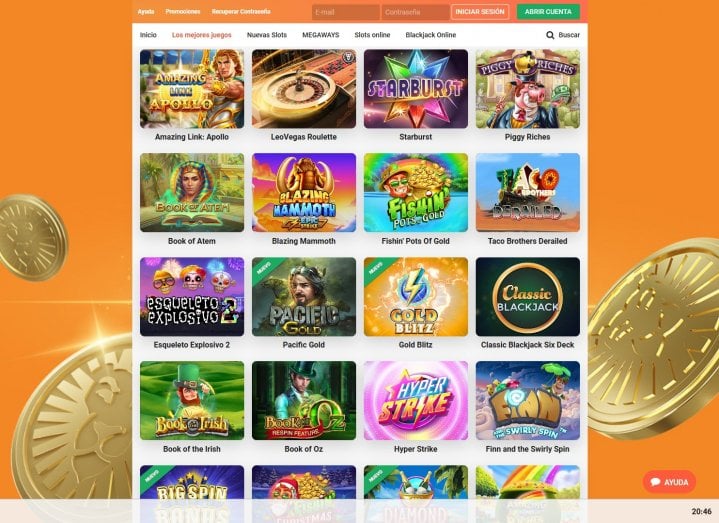719x523 pixels.
Task: Open the MEGAWAYS tab
Action: (321, 35)
